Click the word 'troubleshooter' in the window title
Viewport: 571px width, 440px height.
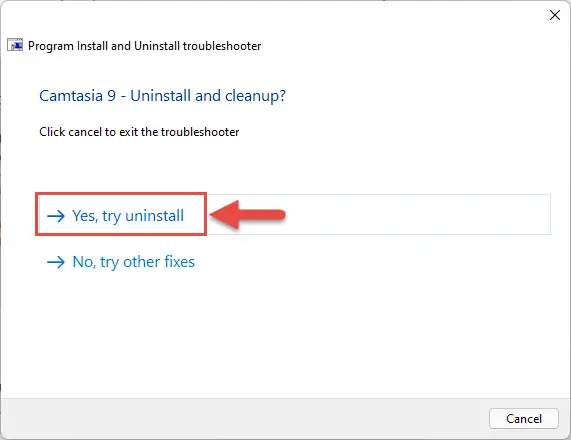222,46
